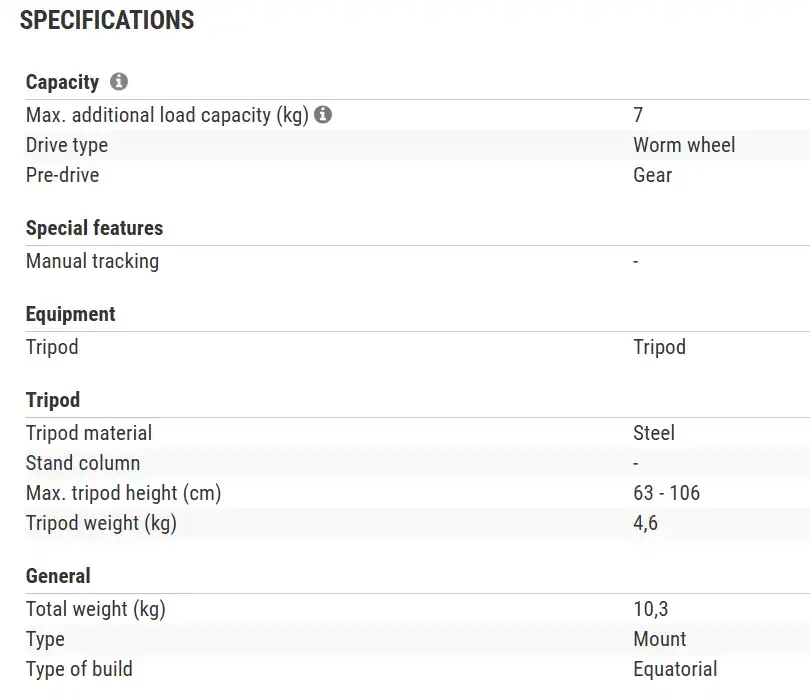This screenshot has height=700, width=810.
Task: Click the Special features section heading
Action: pyautogui.click(x=94, y=228)
